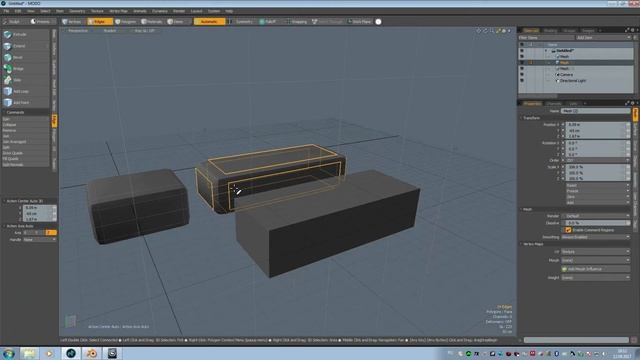640x360 pixels.
Task: Select the Camera item row
Action: coord(576,75)
